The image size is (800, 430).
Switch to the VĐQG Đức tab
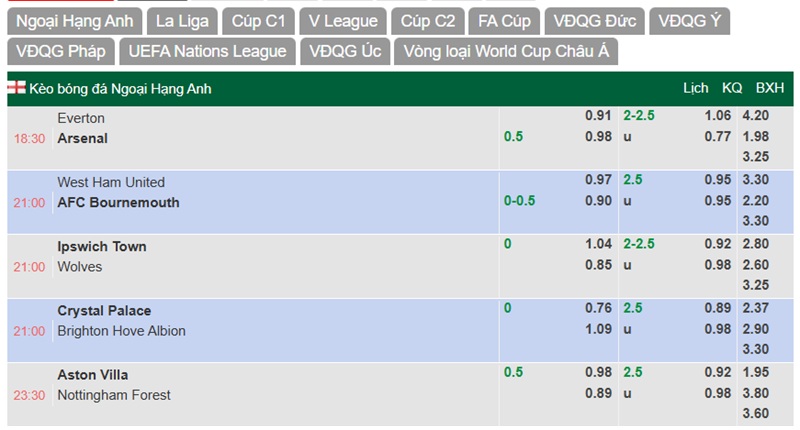coord(594,21)
